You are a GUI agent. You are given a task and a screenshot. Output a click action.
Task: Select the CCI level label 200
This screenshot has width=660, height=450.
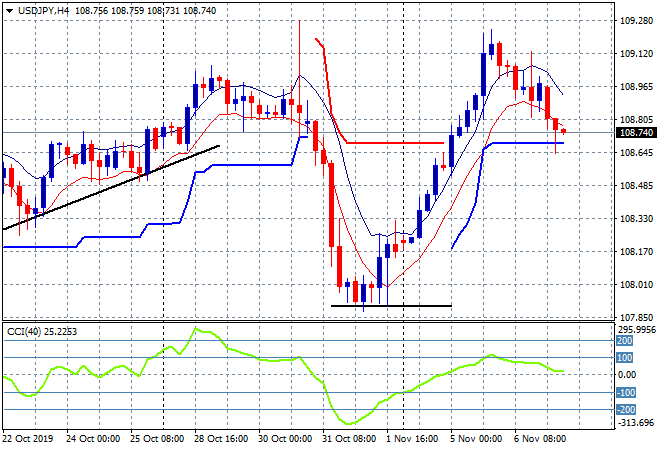(625, 341)
